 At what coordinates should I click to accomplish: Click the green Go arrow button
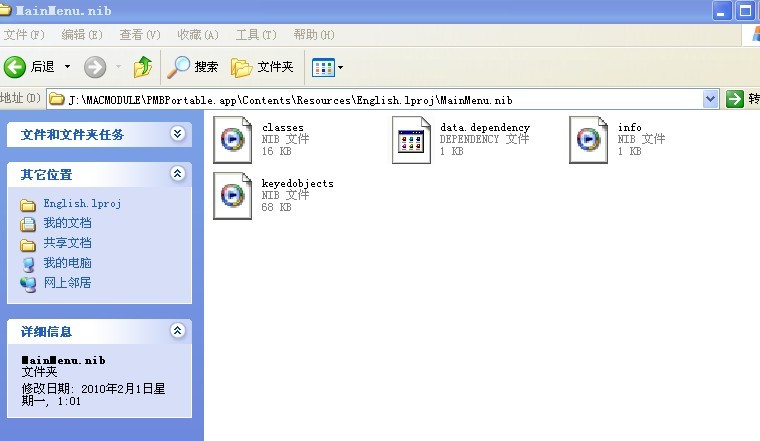[734, 99]
